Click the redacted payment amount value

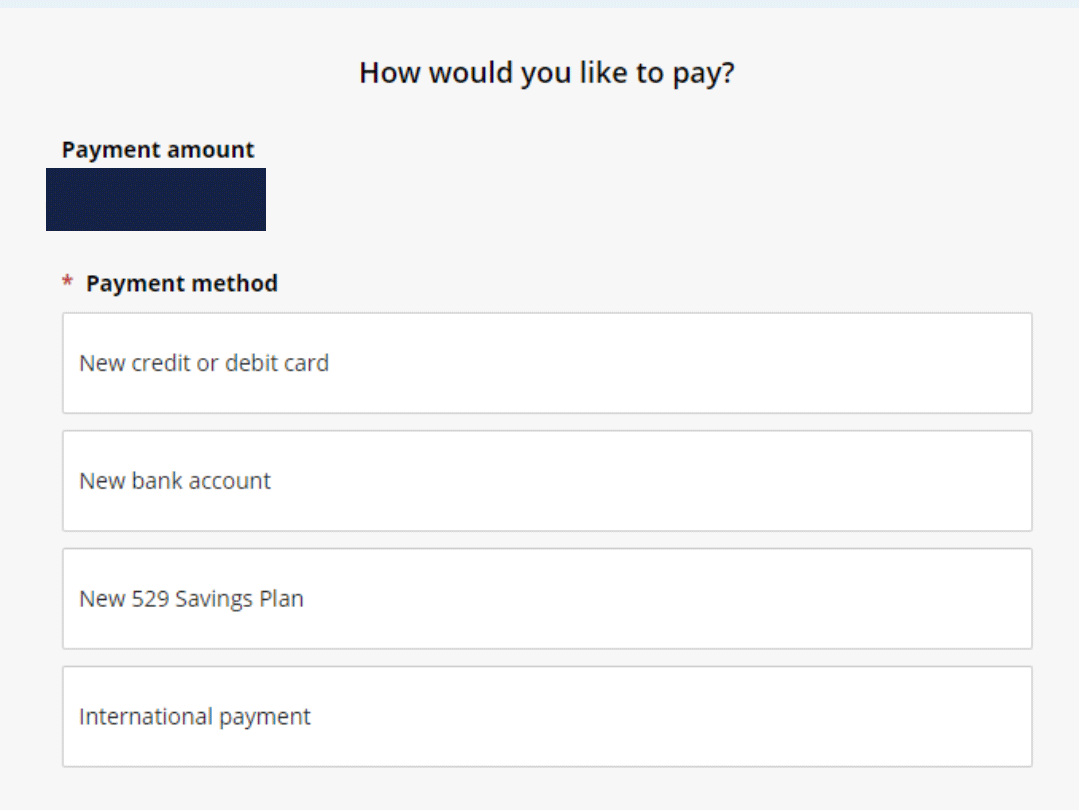[x=155, y=199]
